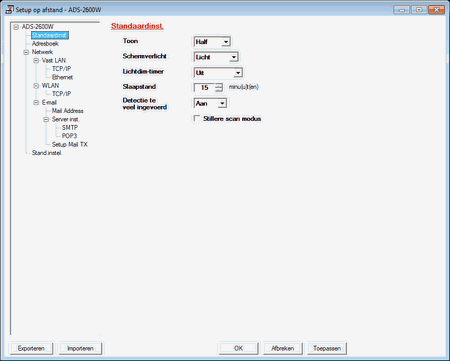450x361 pixels.
Task: Select TCP/IP under WLAN
Action: pos(61,94)
